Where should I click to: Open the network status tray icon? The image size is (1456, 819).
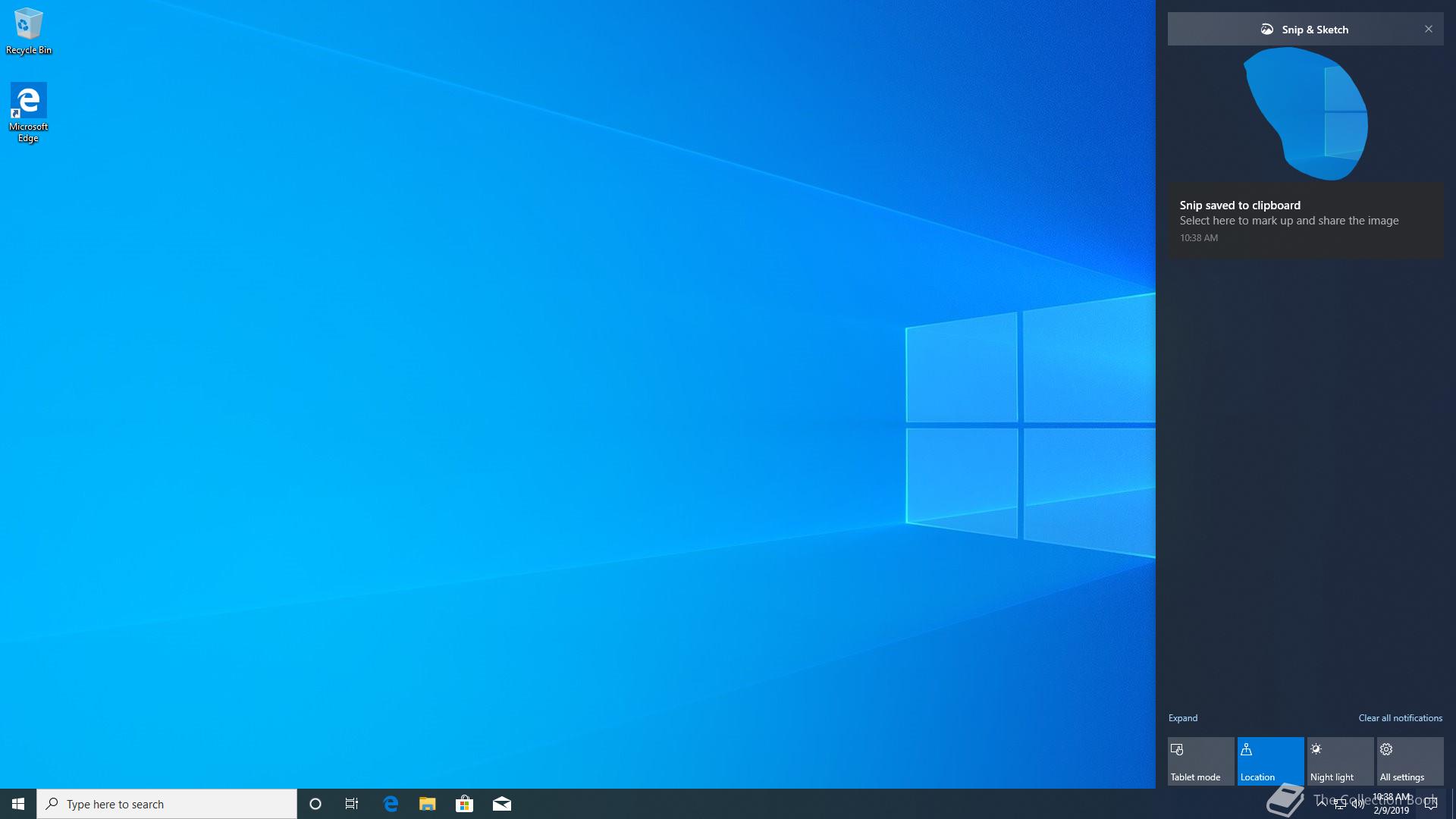point(1340,804)
